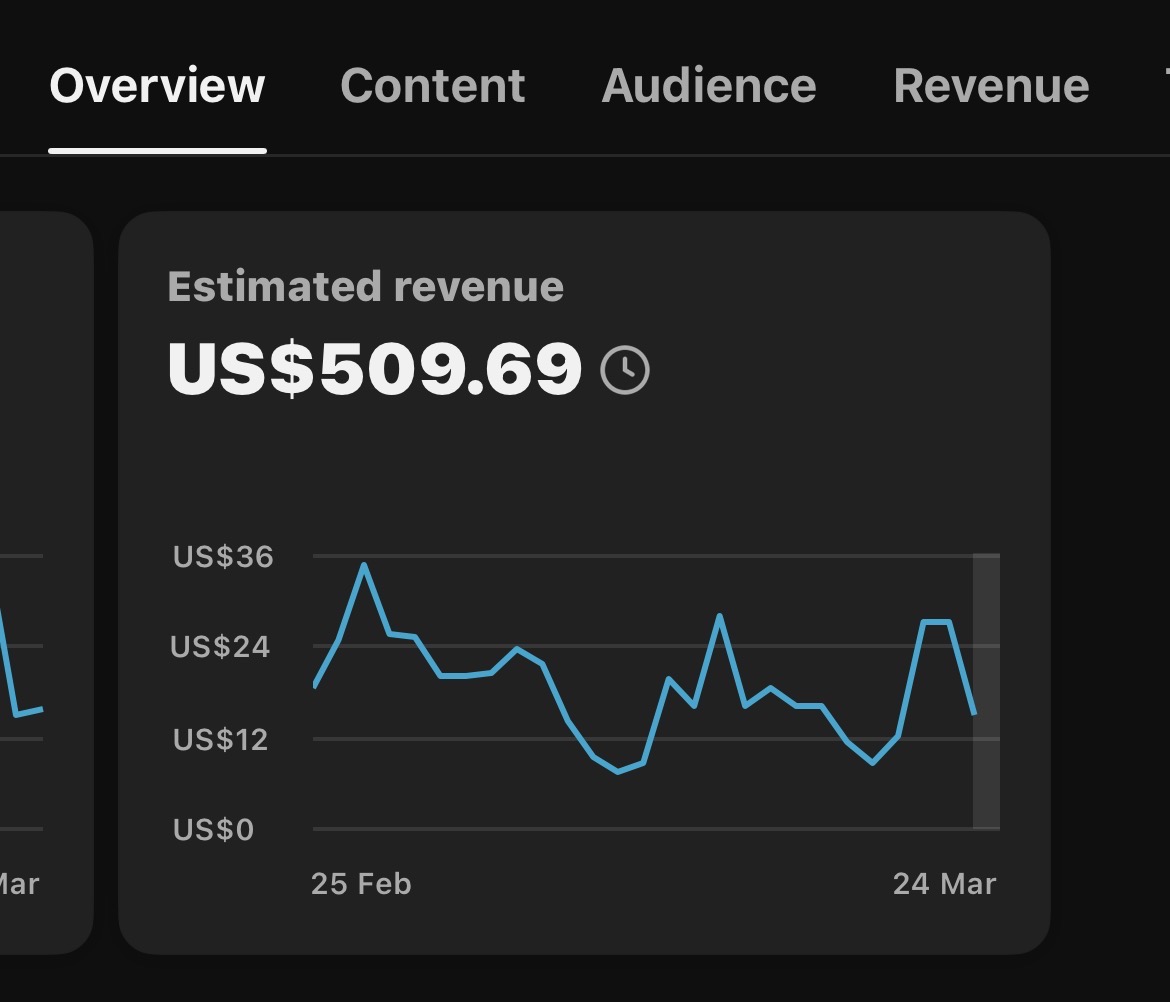Click the US$12 axis label
Viewport: 1170px width, 1002px height.
tap(220, 739)
